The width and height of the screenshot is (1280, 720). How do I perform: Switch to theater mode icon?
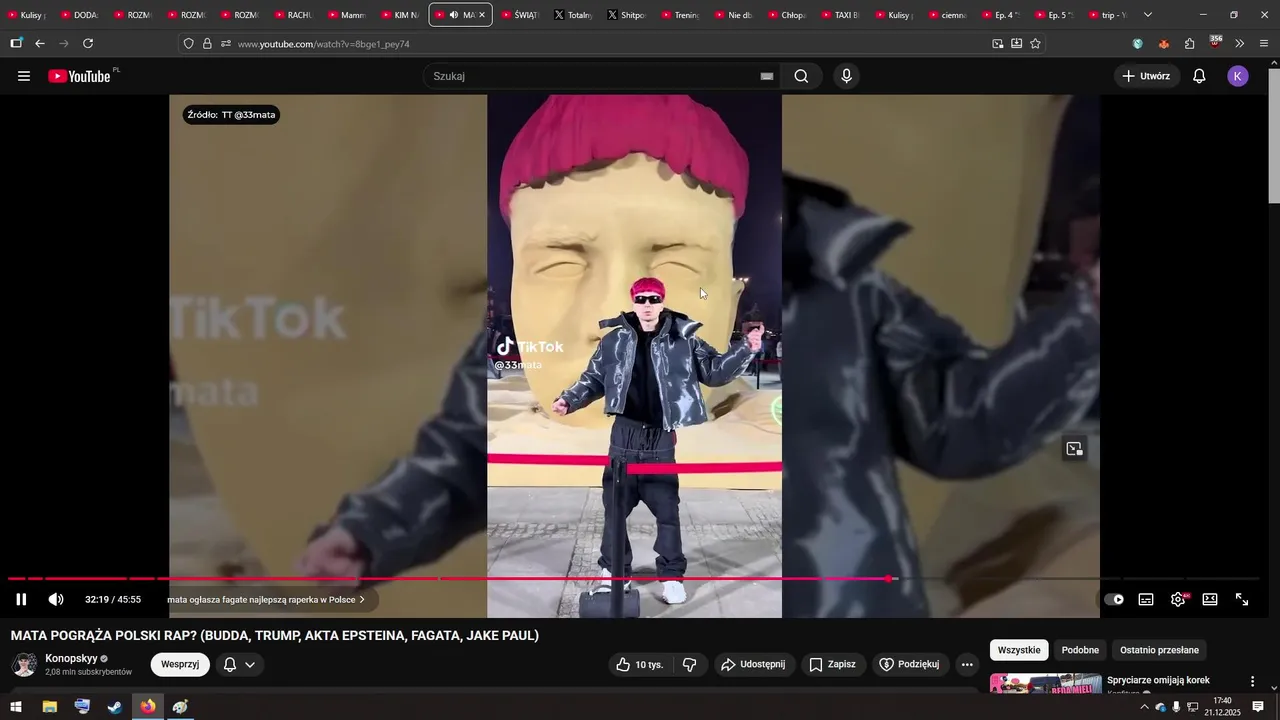click(x=1210, y=599)
